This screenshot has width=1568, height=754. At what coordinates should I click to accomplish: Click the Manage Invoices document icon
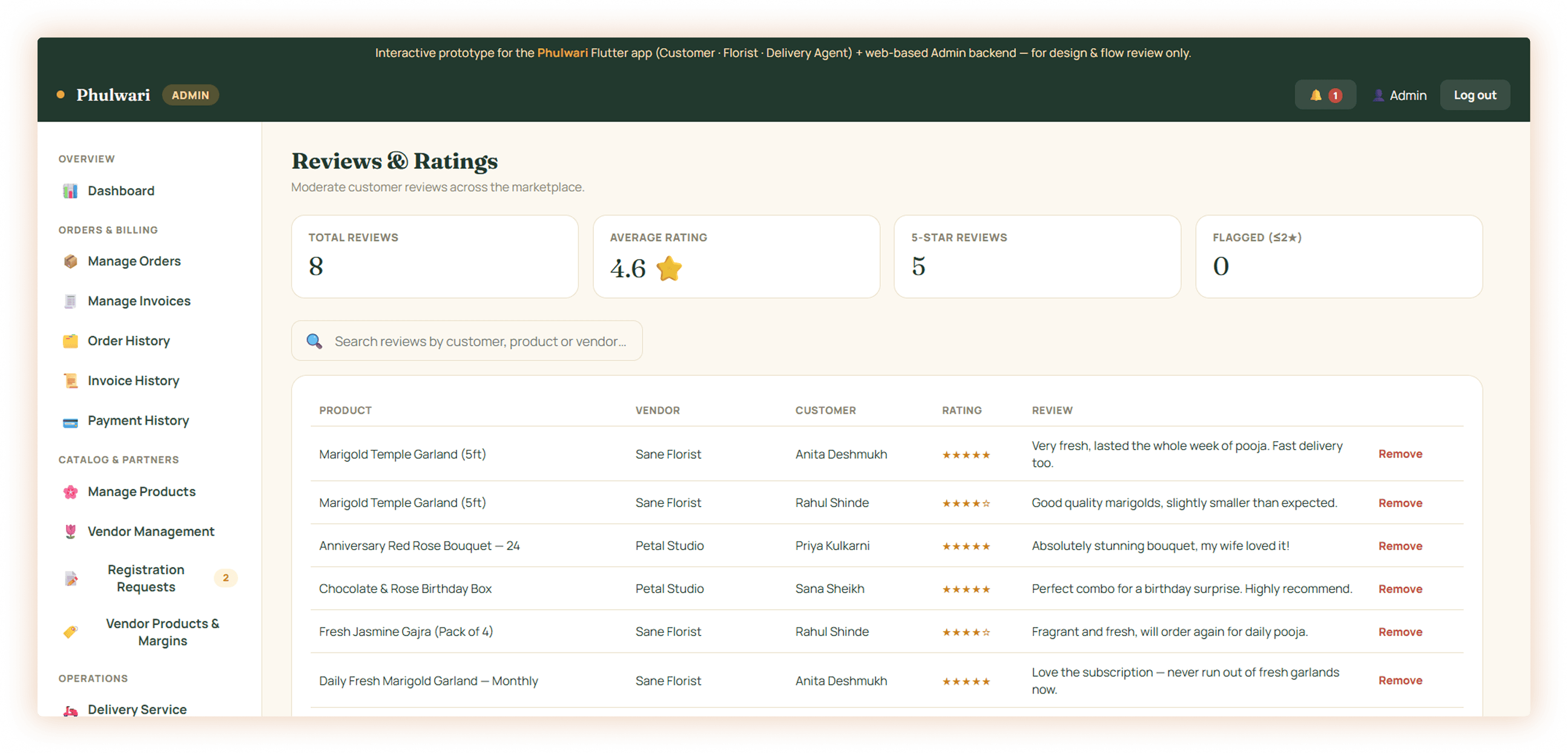(x=71, y=301)
